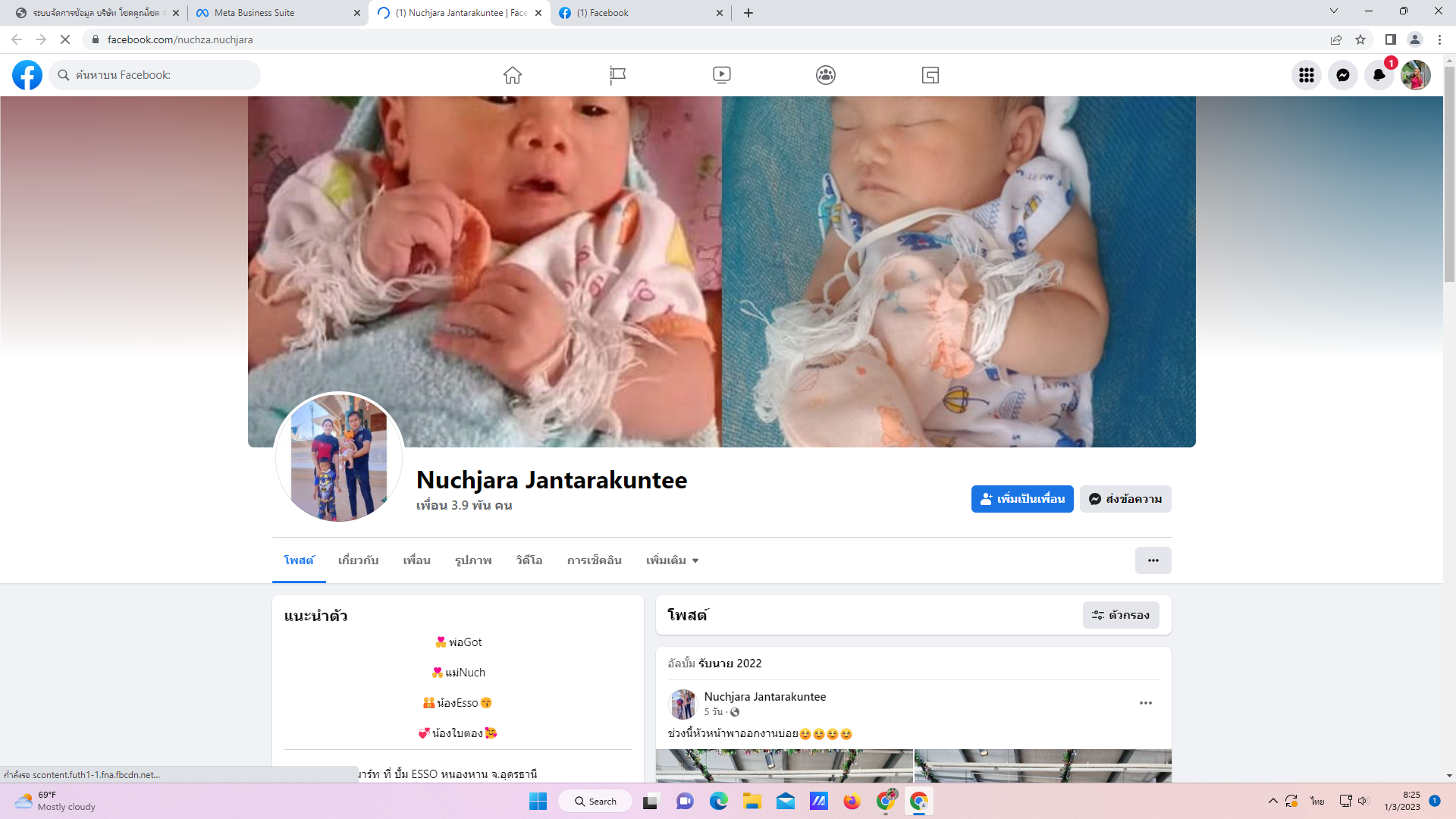The image size is (1456, 819).
Task: Switch to the เกี่ยวกับ tab
Action: pyautogui.click(x=358, y=560)
